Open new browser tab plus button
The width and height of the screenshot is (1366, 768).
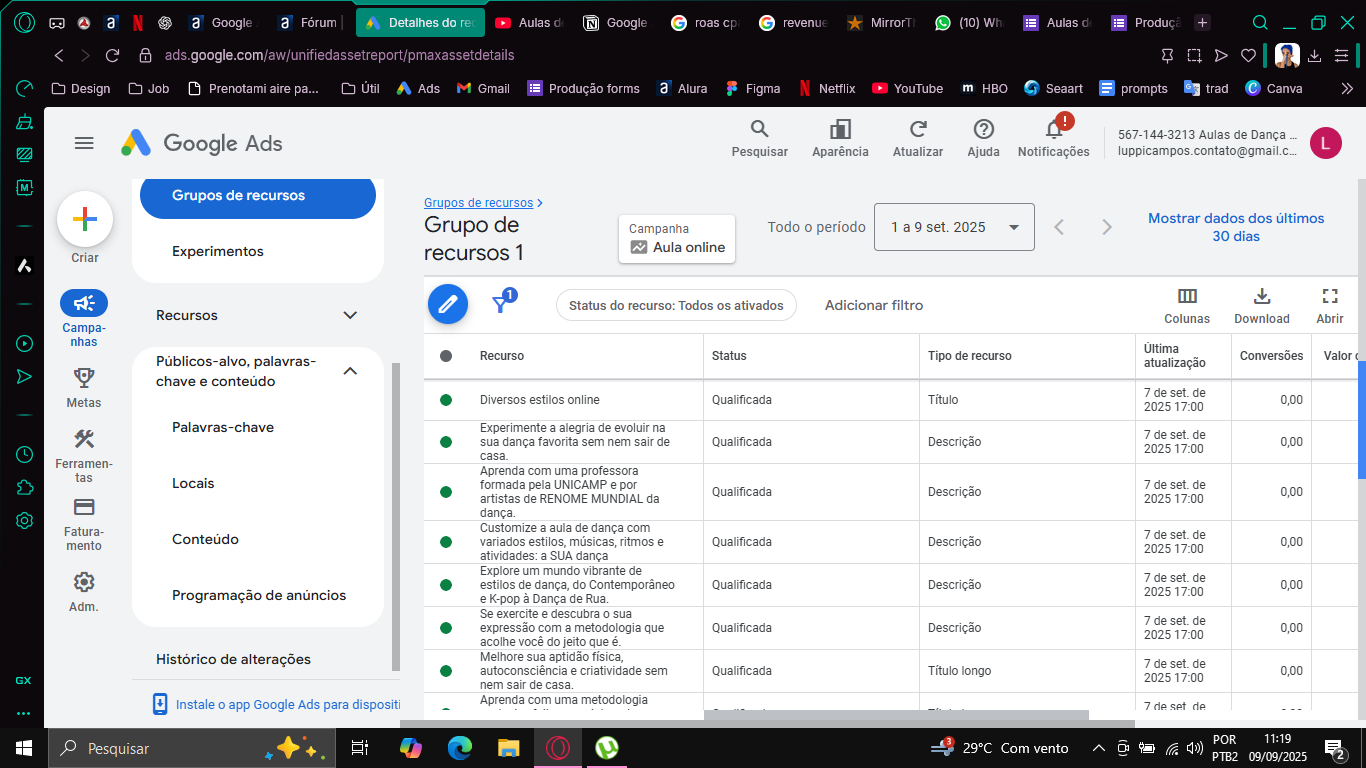tap(1203, 22)
